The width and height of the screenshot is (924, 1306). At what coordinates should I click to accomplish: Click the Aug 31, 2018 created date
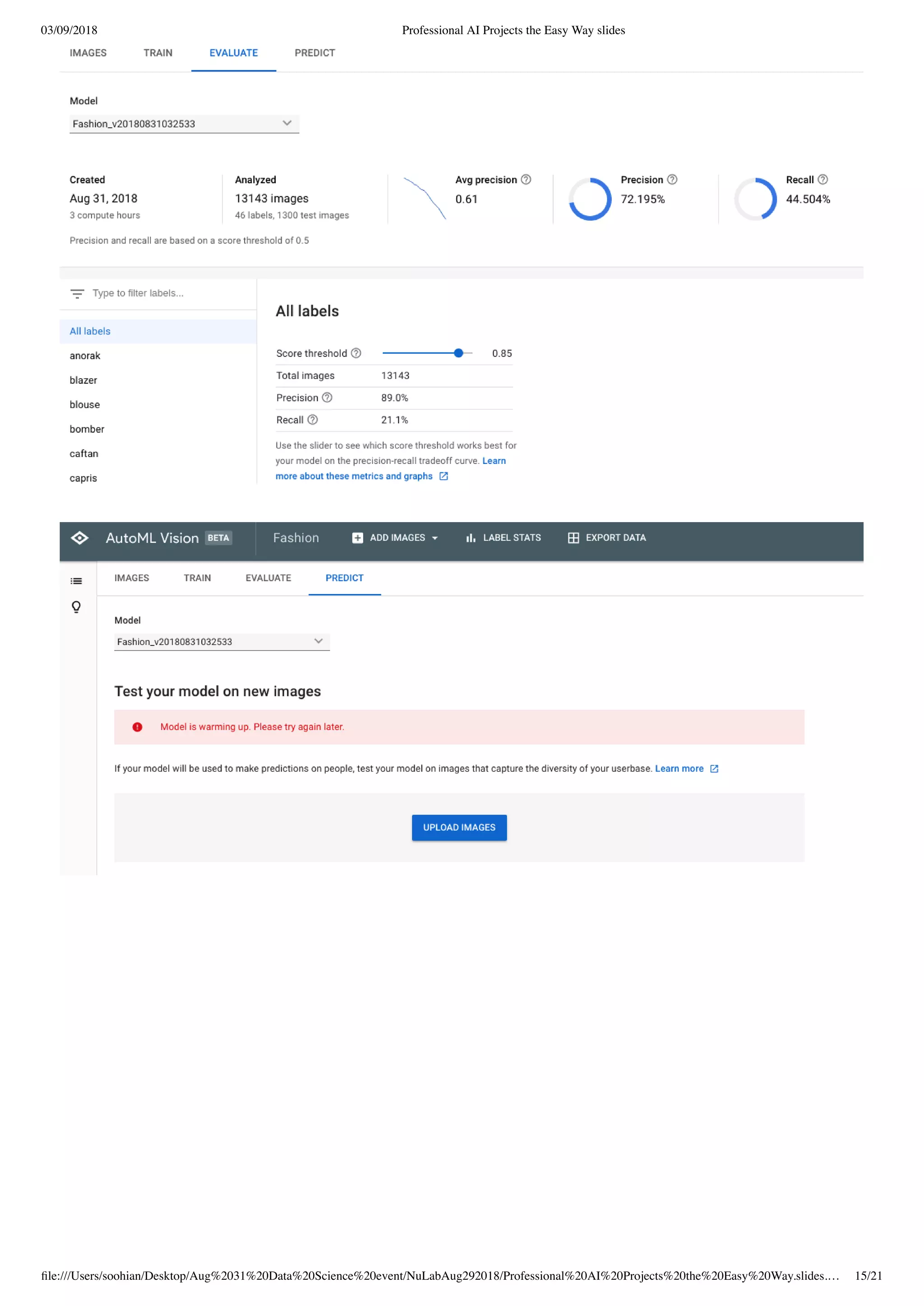point(104,199)
